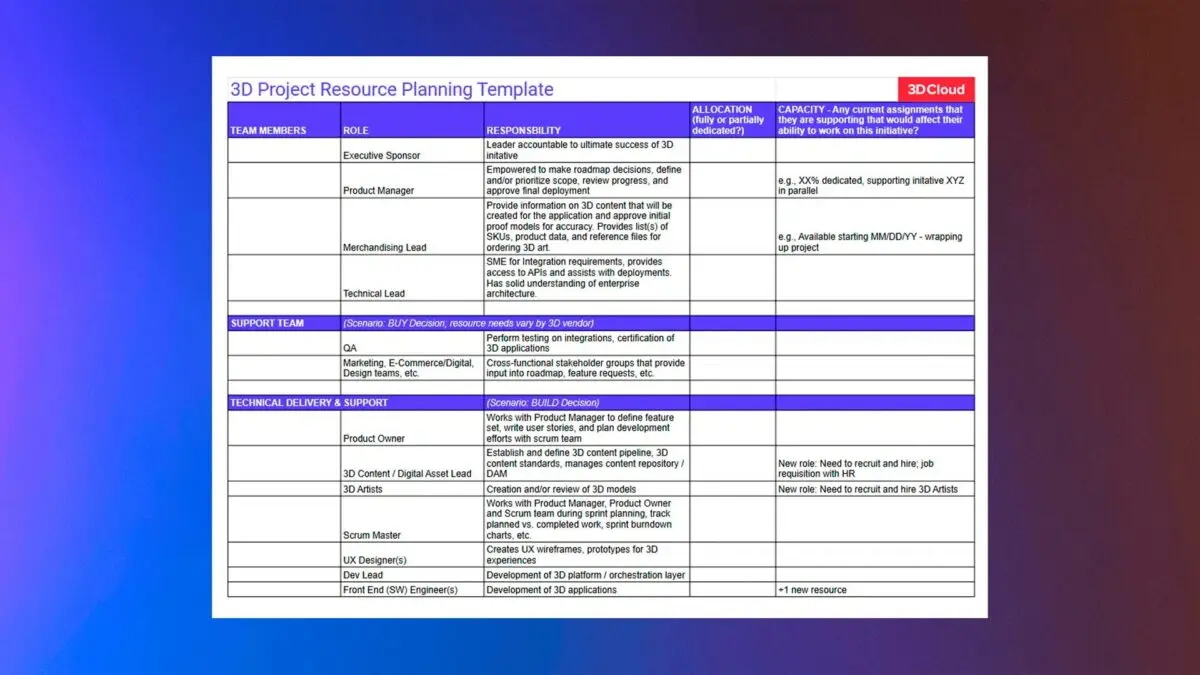Click "Creates UX wireframes, prototypes" cell
Image resolution: width=1200 pixels, height=675 pixels.
tap(587, 555)
